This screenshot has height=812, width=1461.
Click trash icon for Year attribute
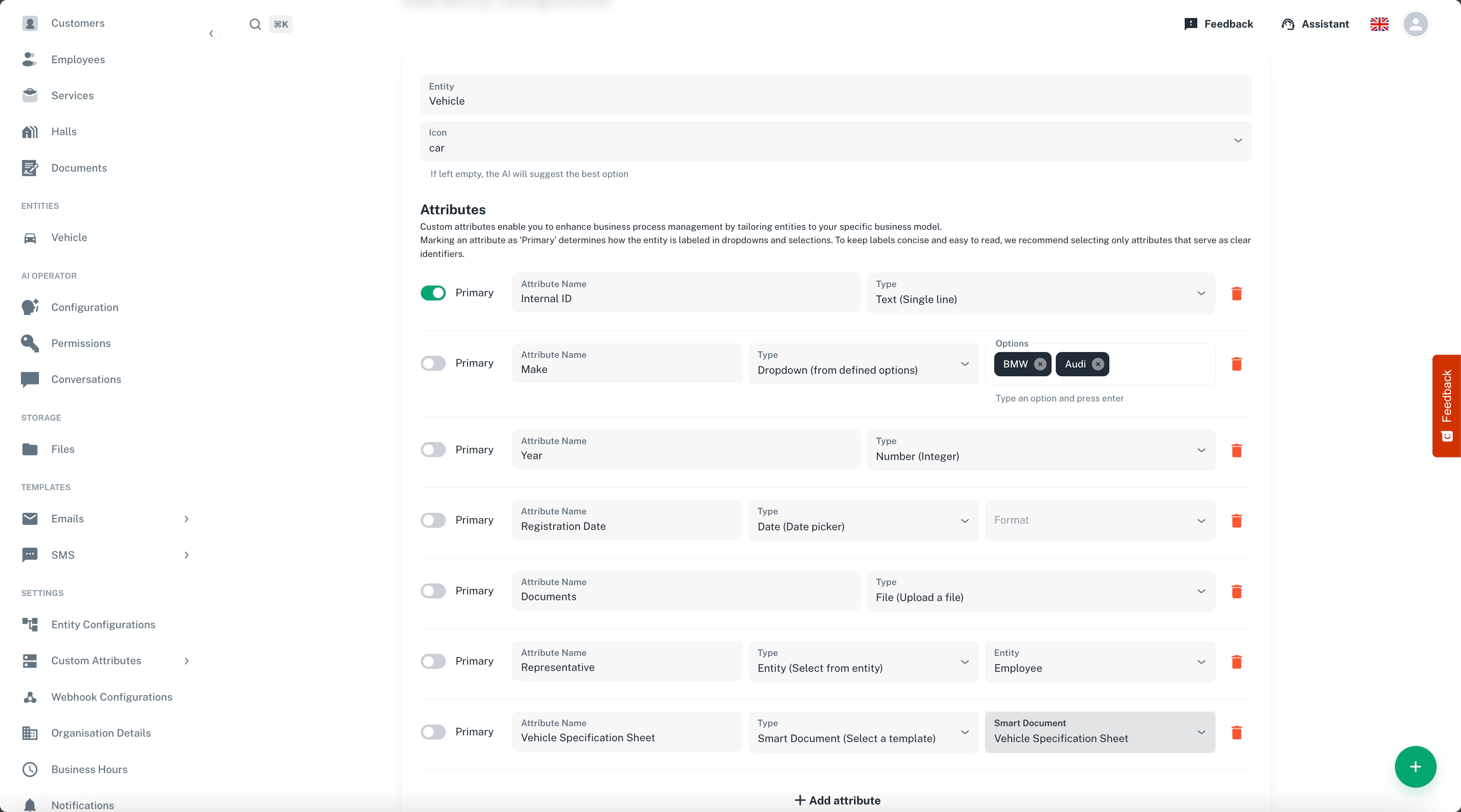tap(1236, 450)
